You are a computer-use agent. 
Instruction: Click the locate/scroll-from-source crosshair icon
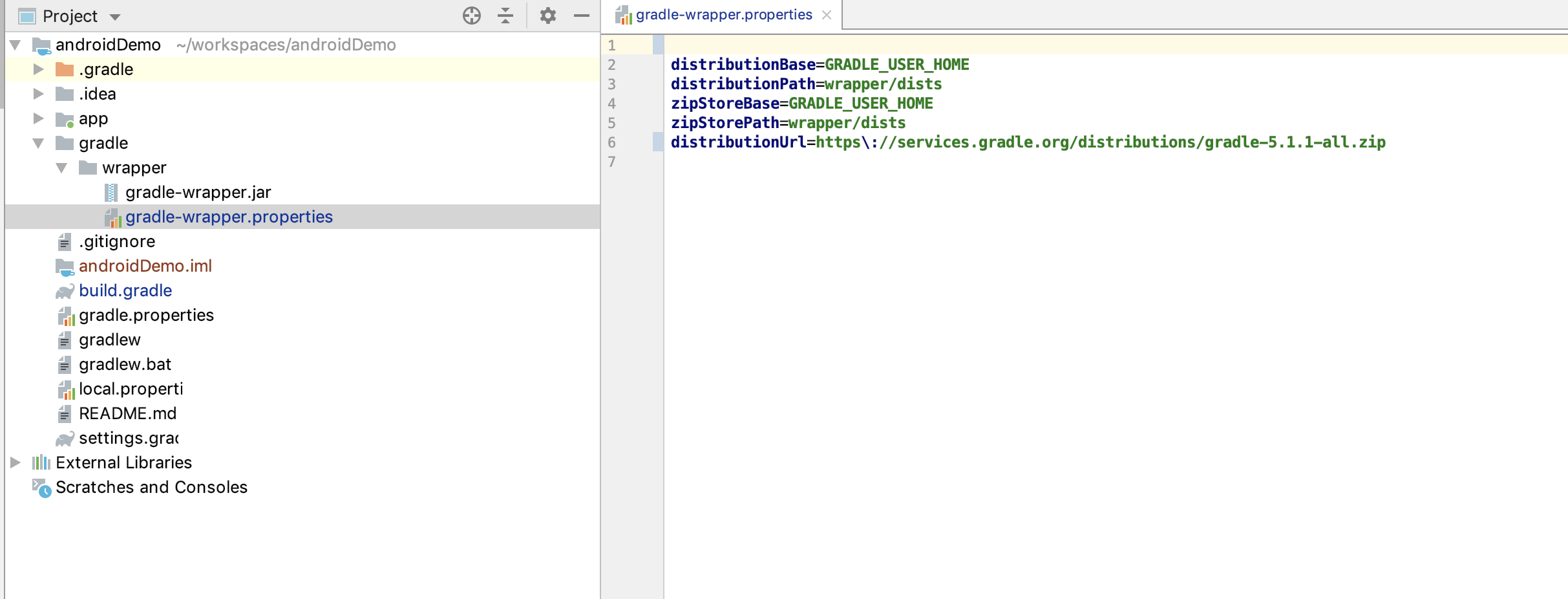tap(472, 16)
